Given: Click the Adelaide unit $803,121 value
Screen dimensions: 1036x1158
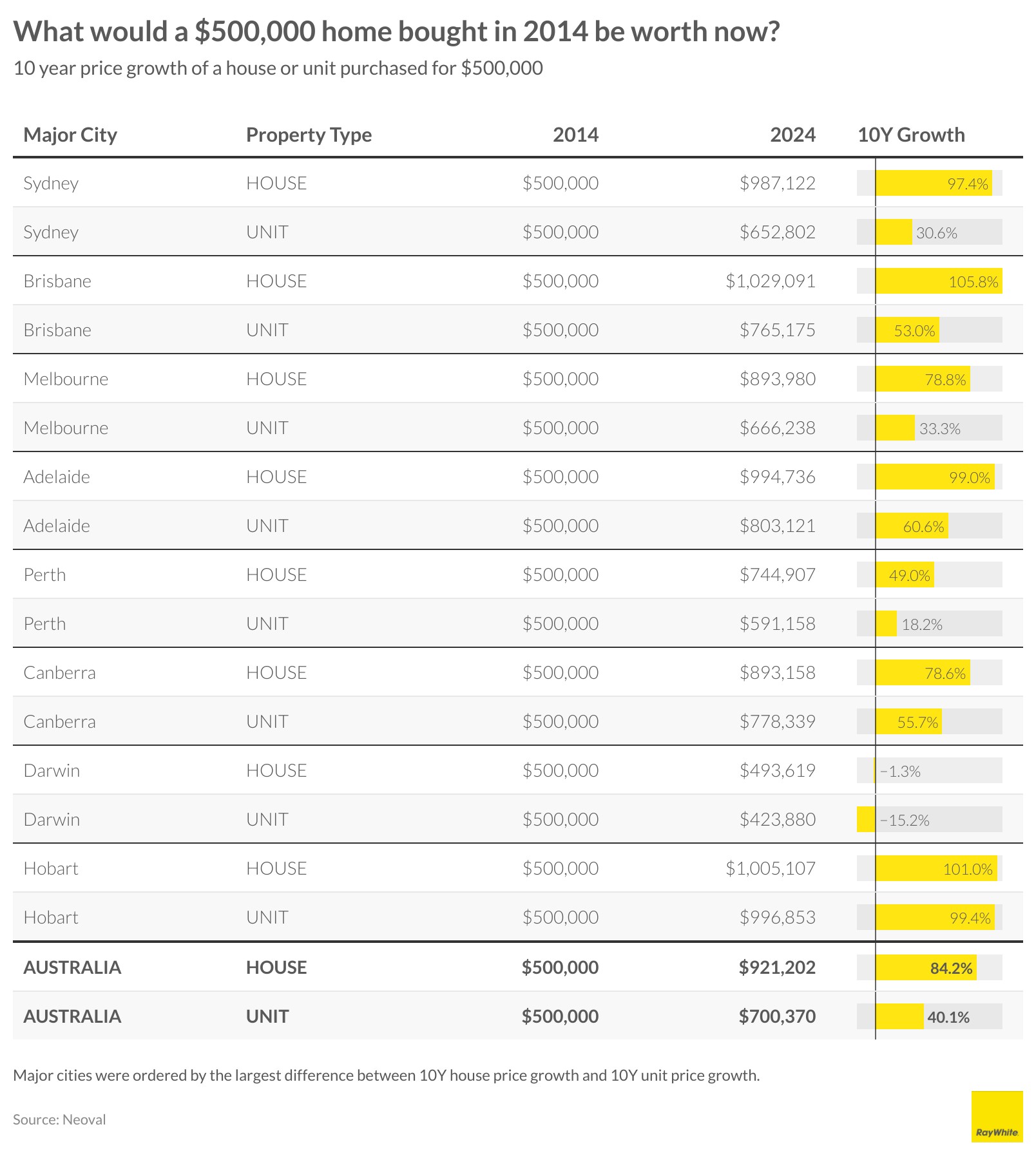Looking at the screenshot, I should coord(777,526).
